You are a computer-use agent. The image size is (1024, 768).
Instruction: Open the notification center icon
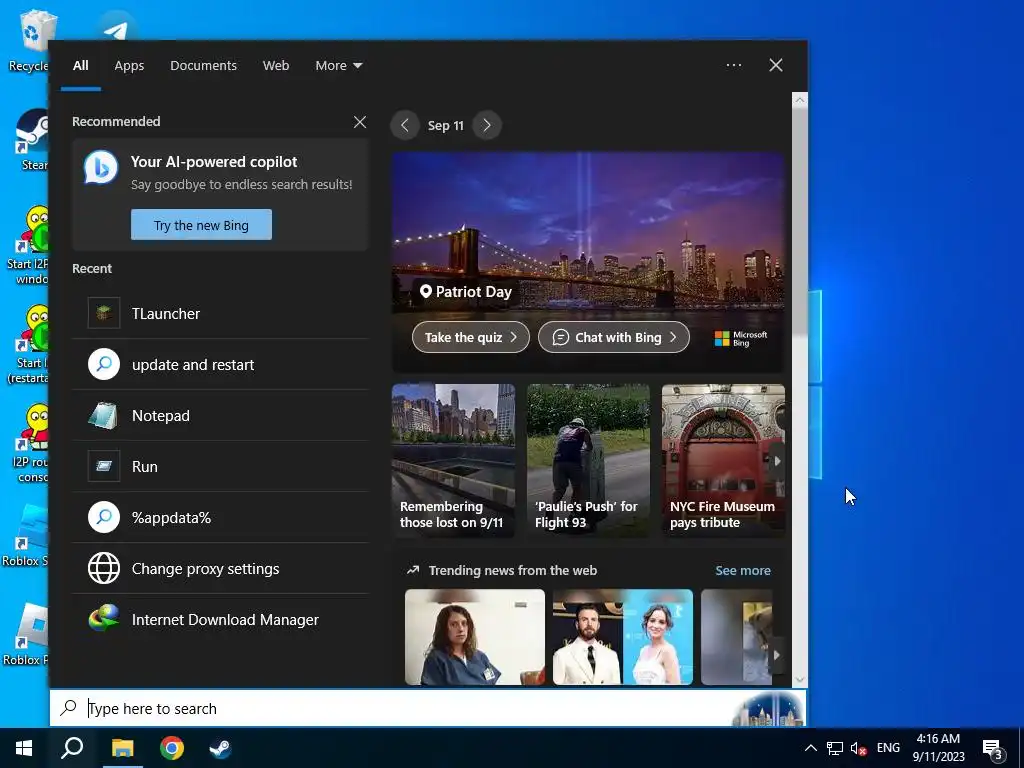(x=994, y=748)
